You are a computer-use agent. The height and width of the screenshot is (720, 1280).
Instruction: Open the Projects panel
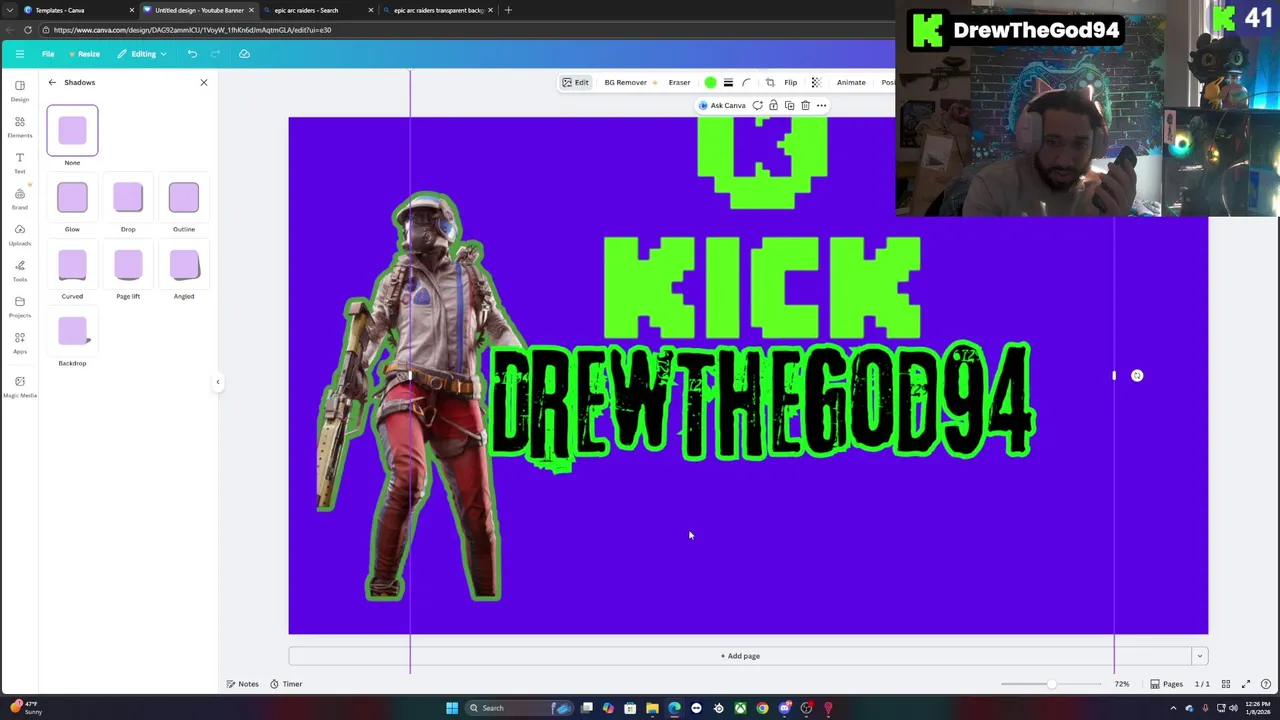[x=19, y=306]
